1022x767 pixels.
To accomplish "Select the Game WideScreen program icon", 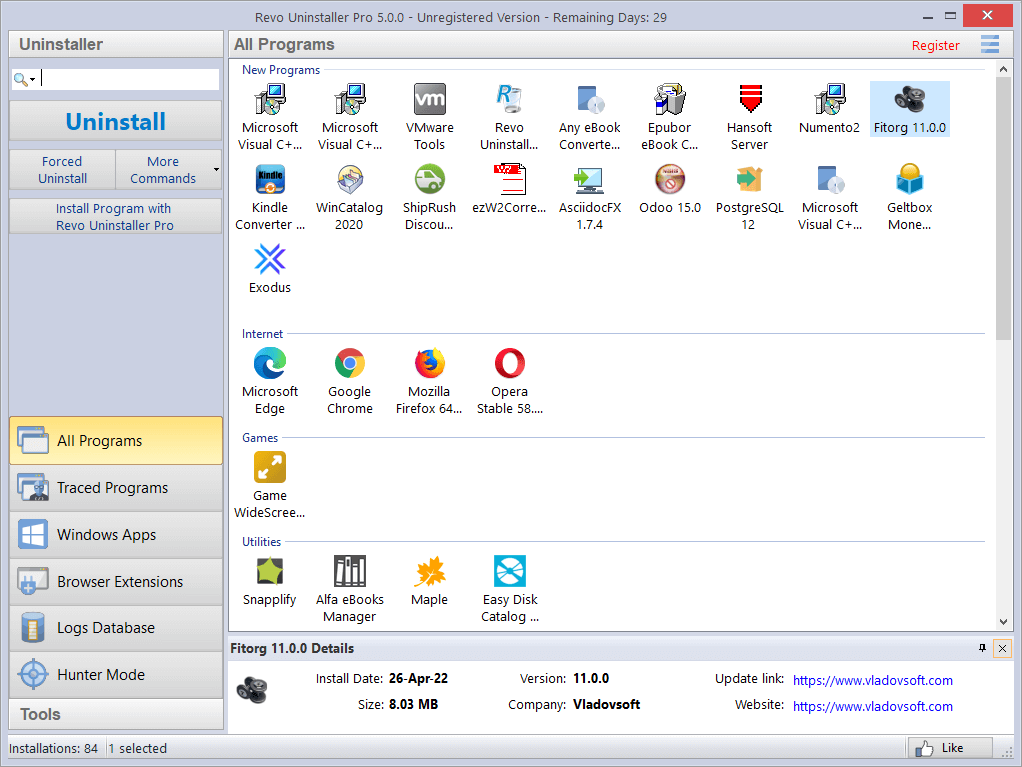I will point(270,468).
